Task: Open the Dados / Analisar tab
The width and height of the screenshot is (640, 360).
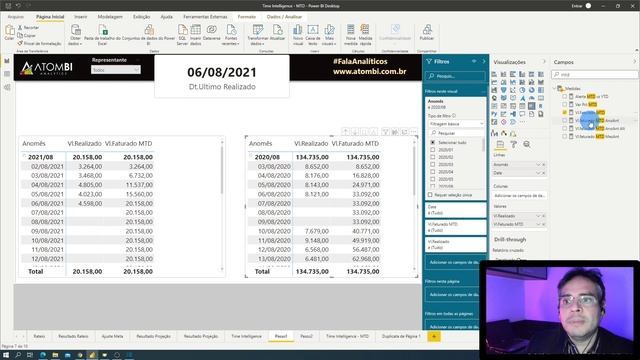Action: [284, 17]
